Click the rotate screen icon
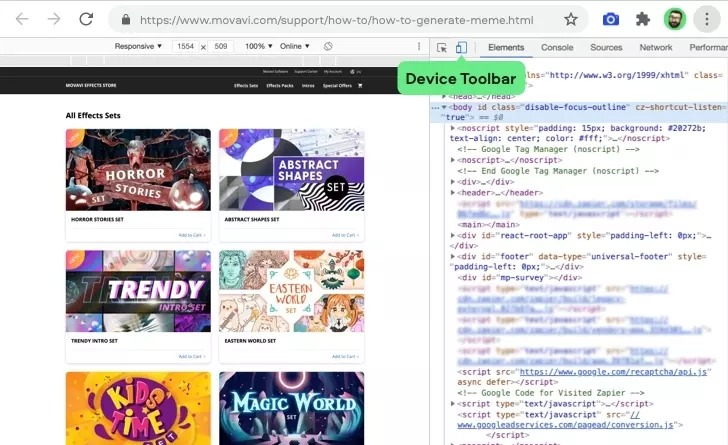 point(328,46)
